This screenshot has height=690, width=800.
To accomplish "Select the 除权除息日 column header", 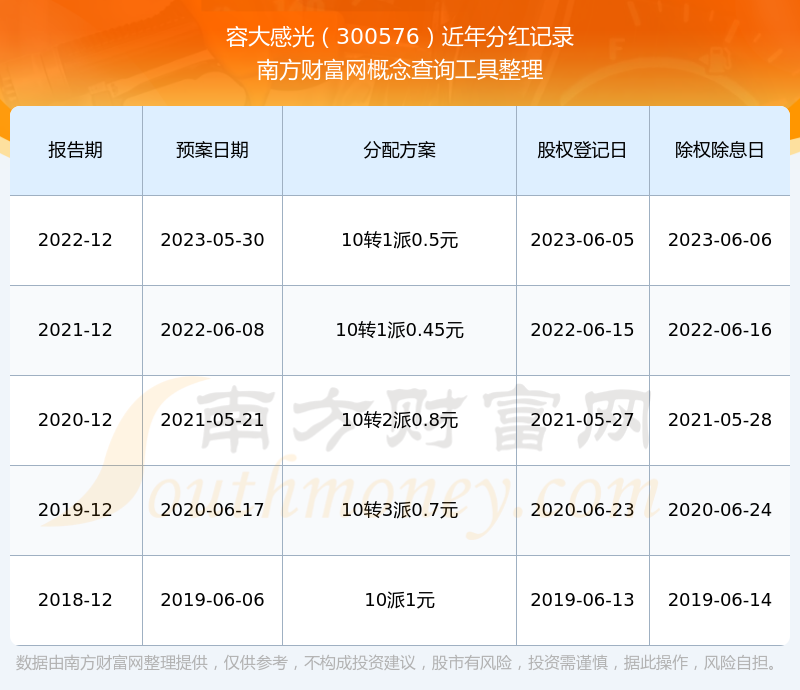I will (720, 149).
